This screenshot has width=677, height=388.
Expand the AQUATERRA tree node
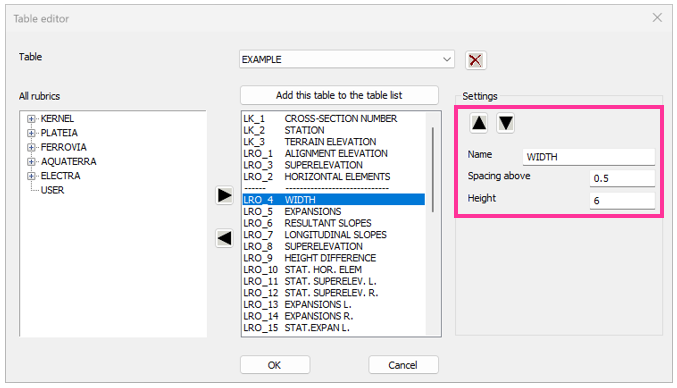click(31, 161)
